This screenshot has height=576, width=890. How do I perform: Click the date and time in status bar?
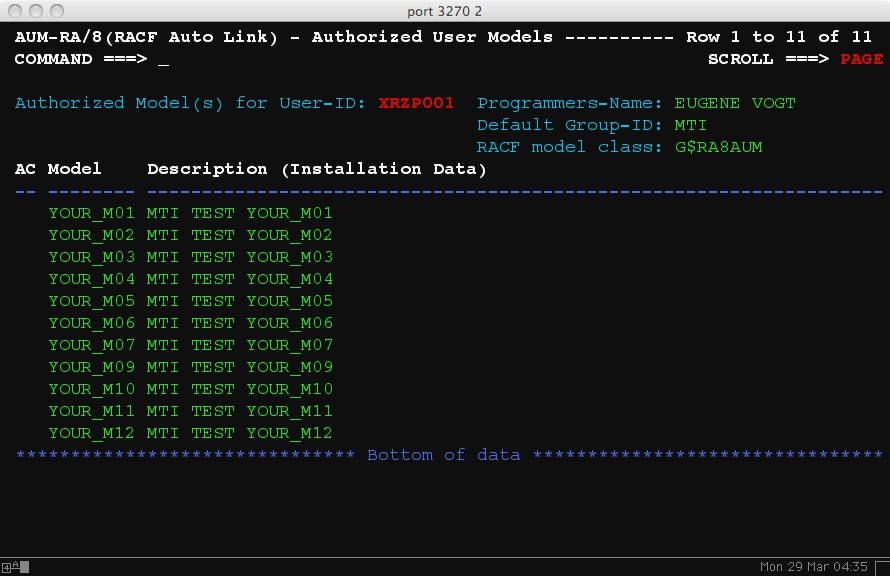click(813, 567)
